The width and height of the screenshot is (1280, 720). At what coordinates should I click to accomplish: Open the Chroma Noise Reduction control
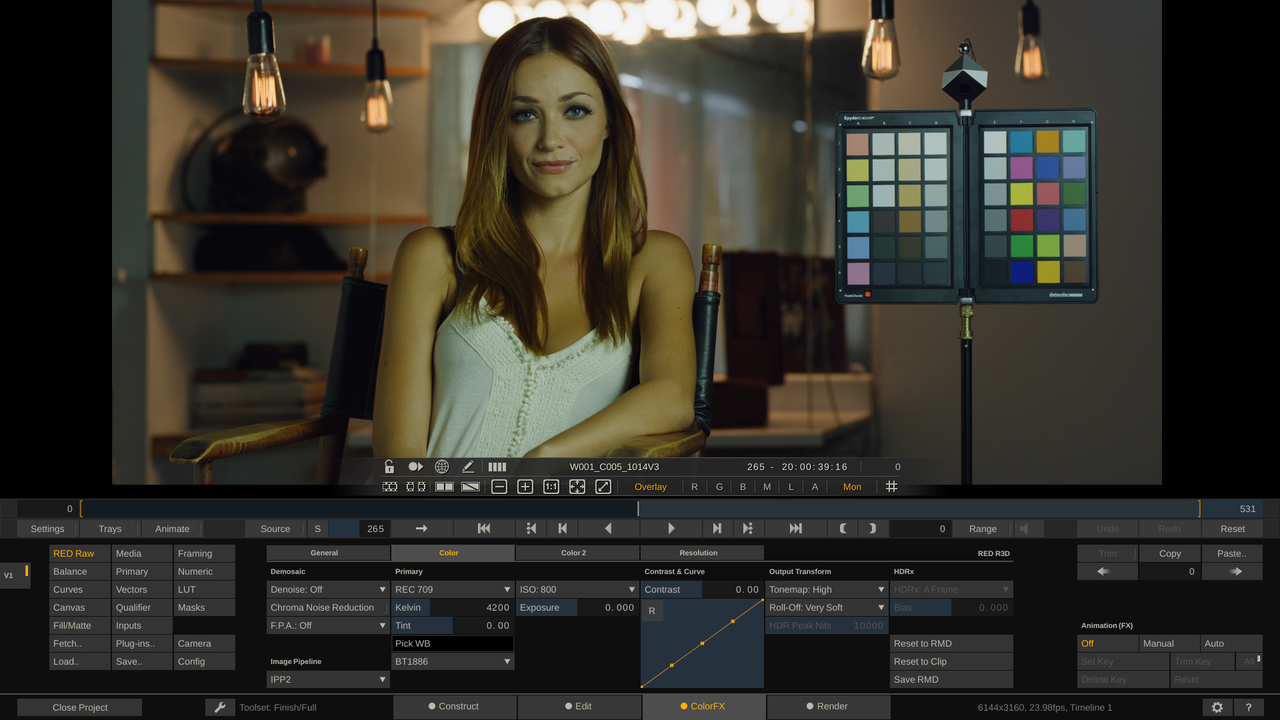[x=328, y=608]
